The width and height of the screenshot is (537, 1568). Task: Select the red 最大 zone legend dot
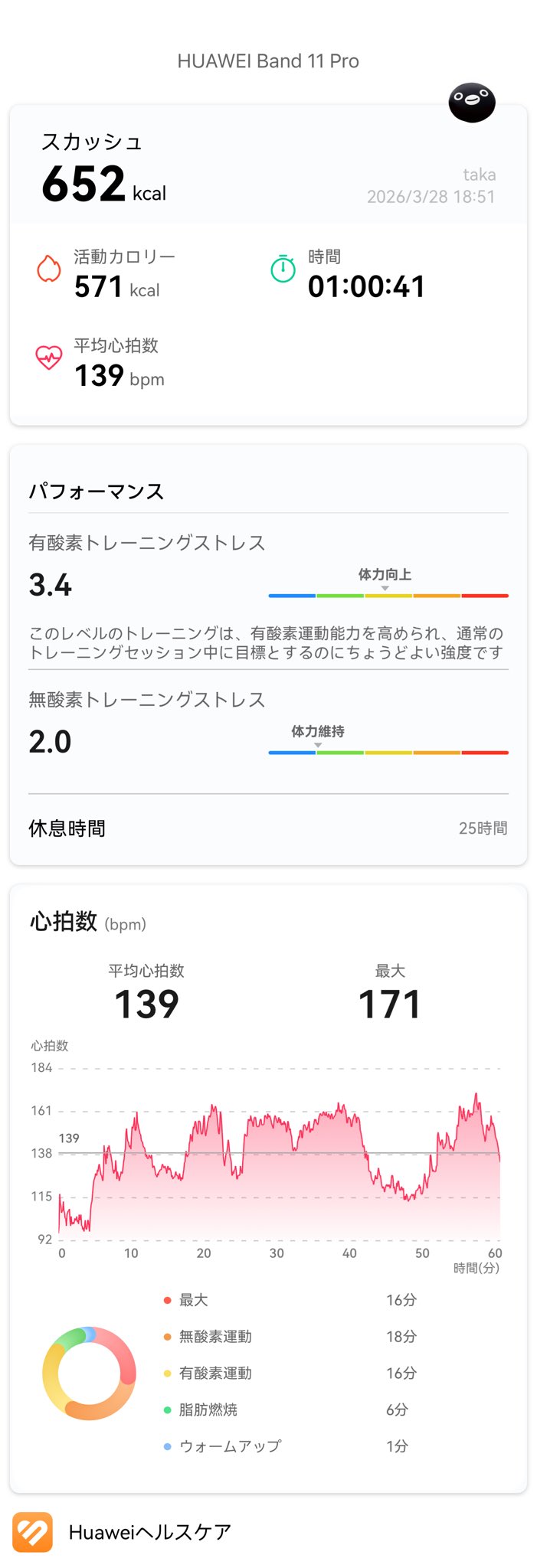(x=167, y=1300)
